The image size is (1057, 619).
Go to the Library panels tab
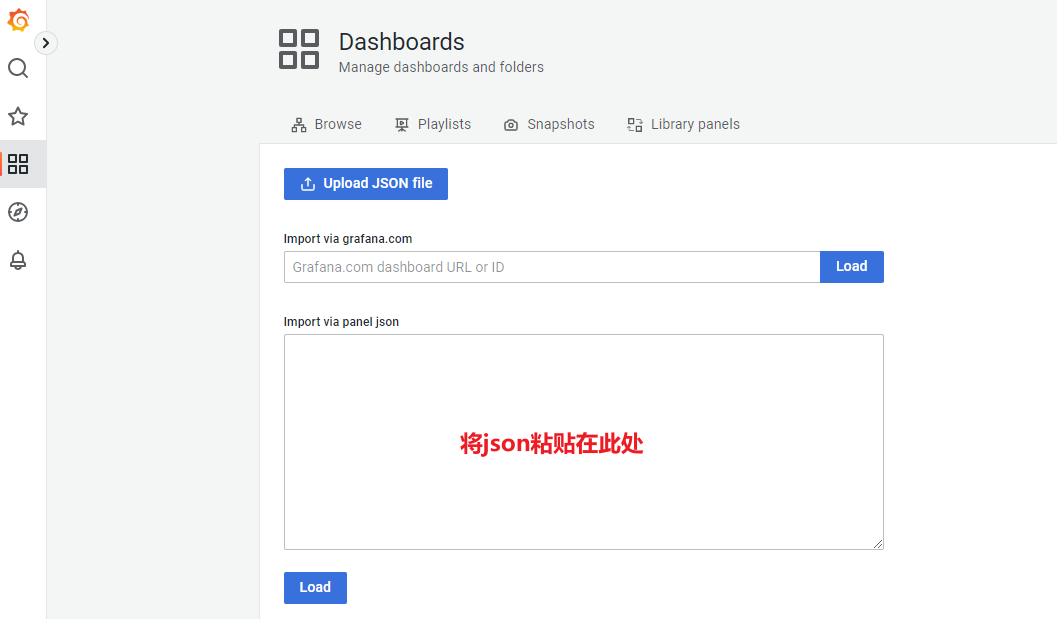click(x=695, y=125)
